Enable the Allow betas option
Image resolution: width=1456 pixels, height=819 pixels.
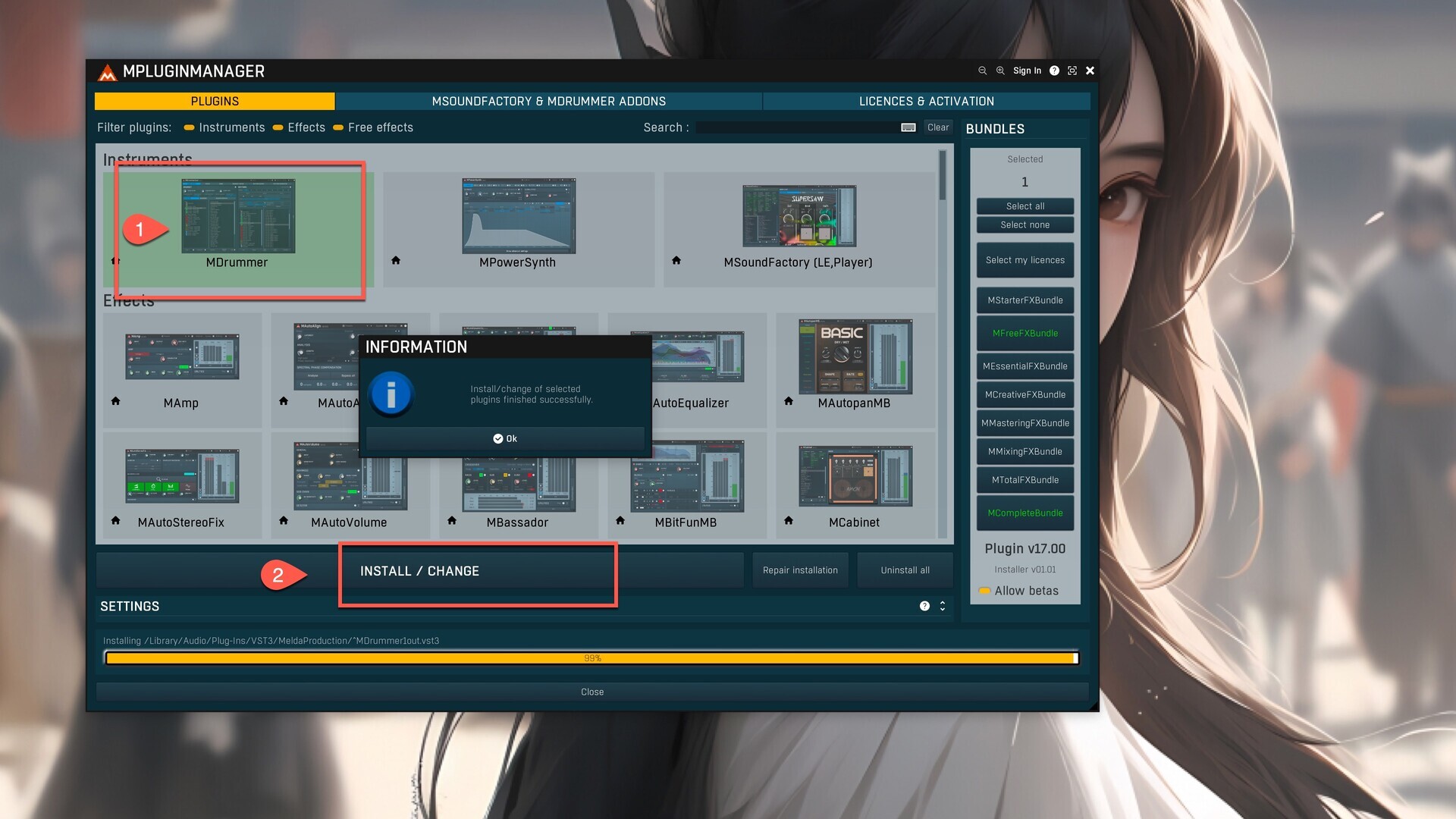[984, 591]
